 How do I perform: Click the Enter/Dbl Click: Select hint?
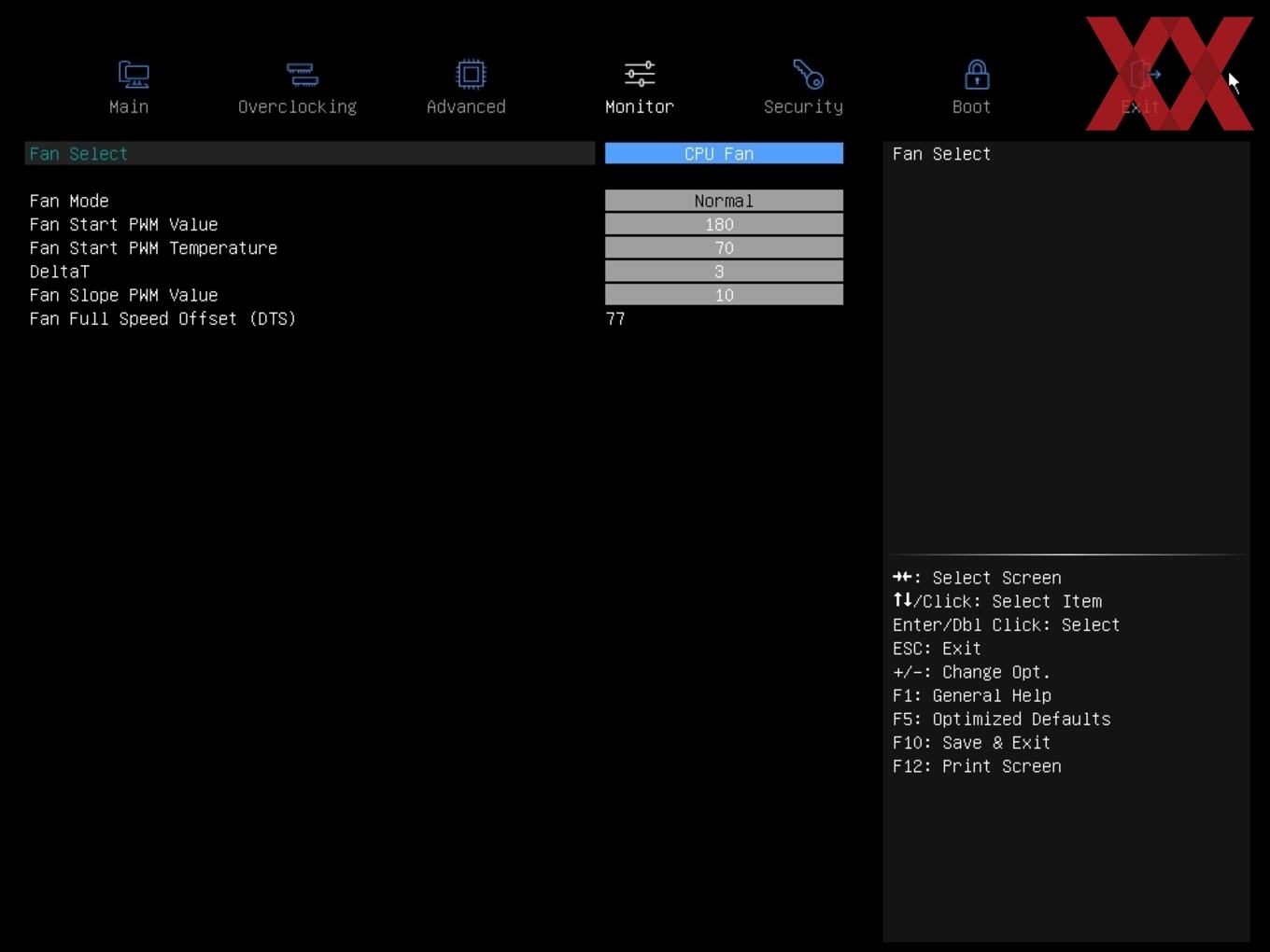pos(1007,625)
